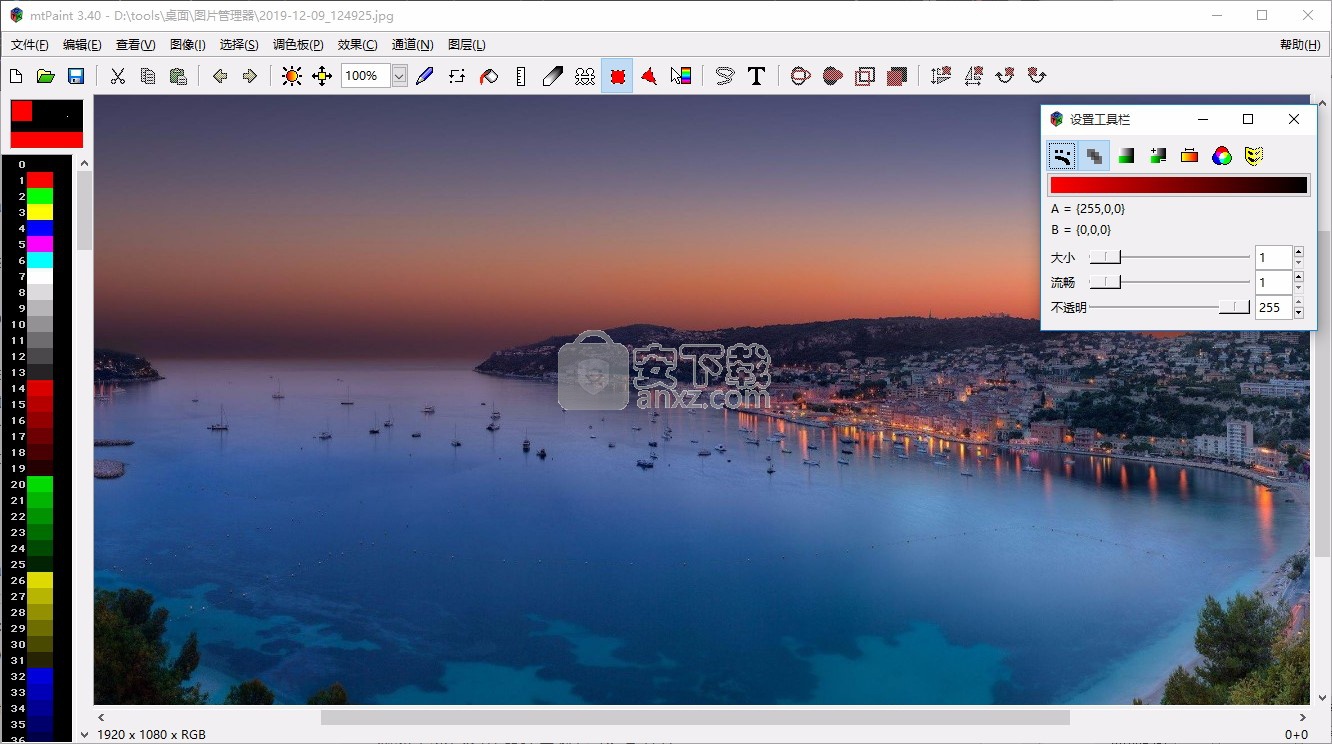
Task: Open the 通道(N) menu
Action: point(412,45)
